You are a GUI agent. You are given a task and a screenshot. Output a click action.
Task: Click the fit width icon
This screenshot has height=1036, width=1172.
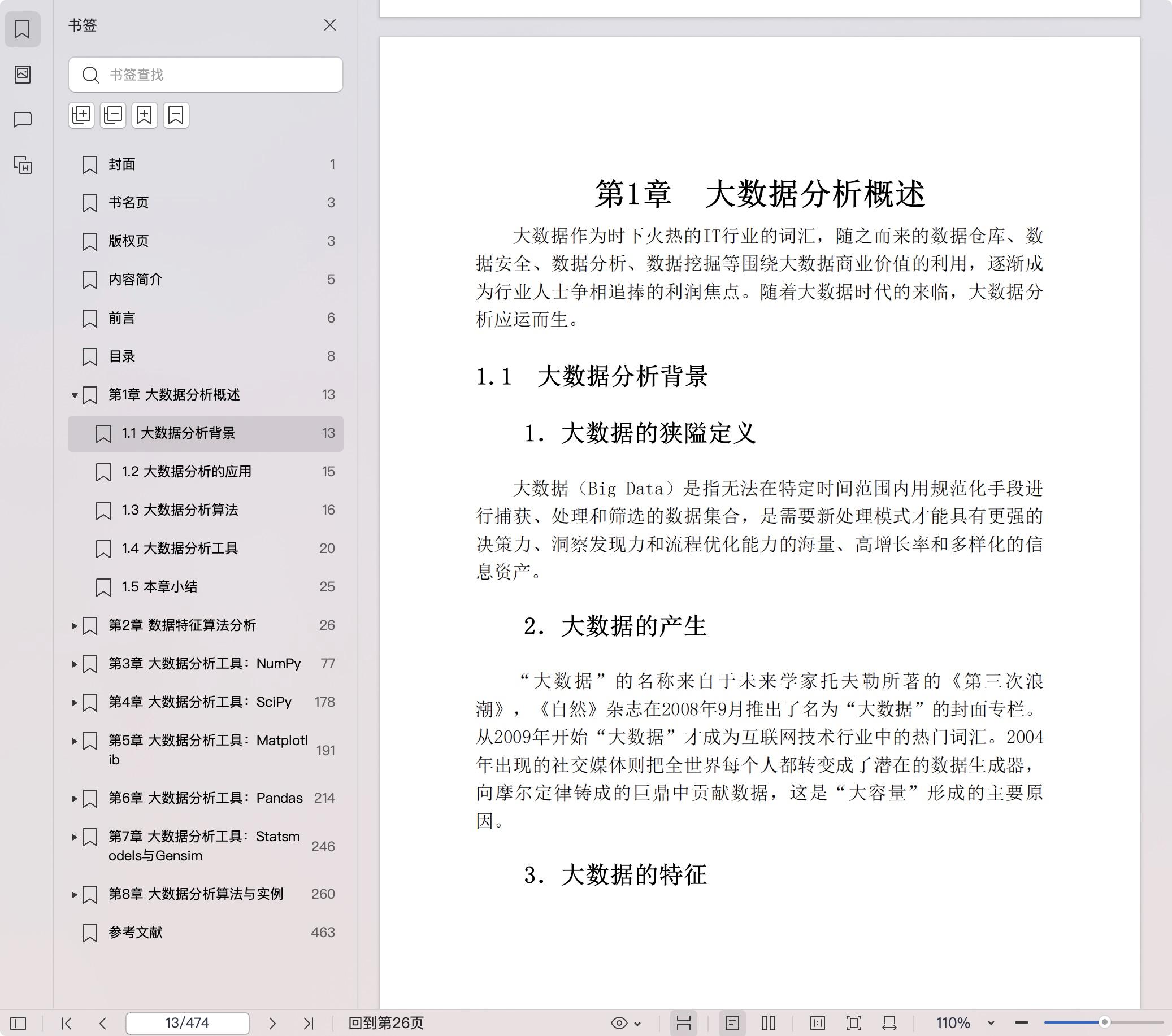point(889,1023)
